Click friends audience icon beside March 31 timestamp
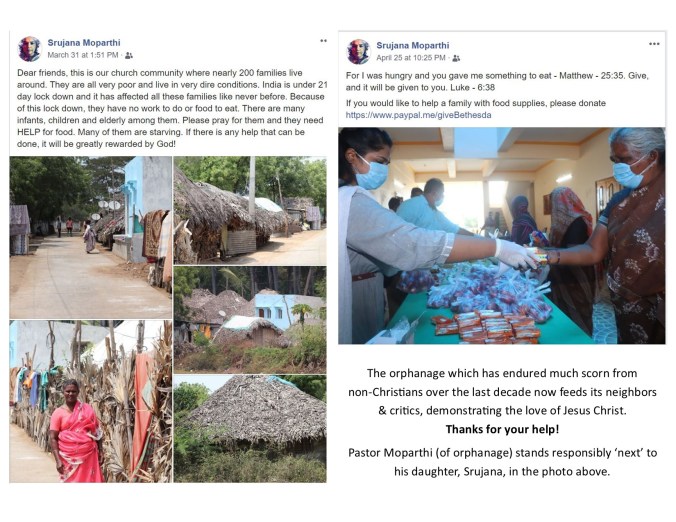This screenshot has width=676, height=522. (128, 56)
